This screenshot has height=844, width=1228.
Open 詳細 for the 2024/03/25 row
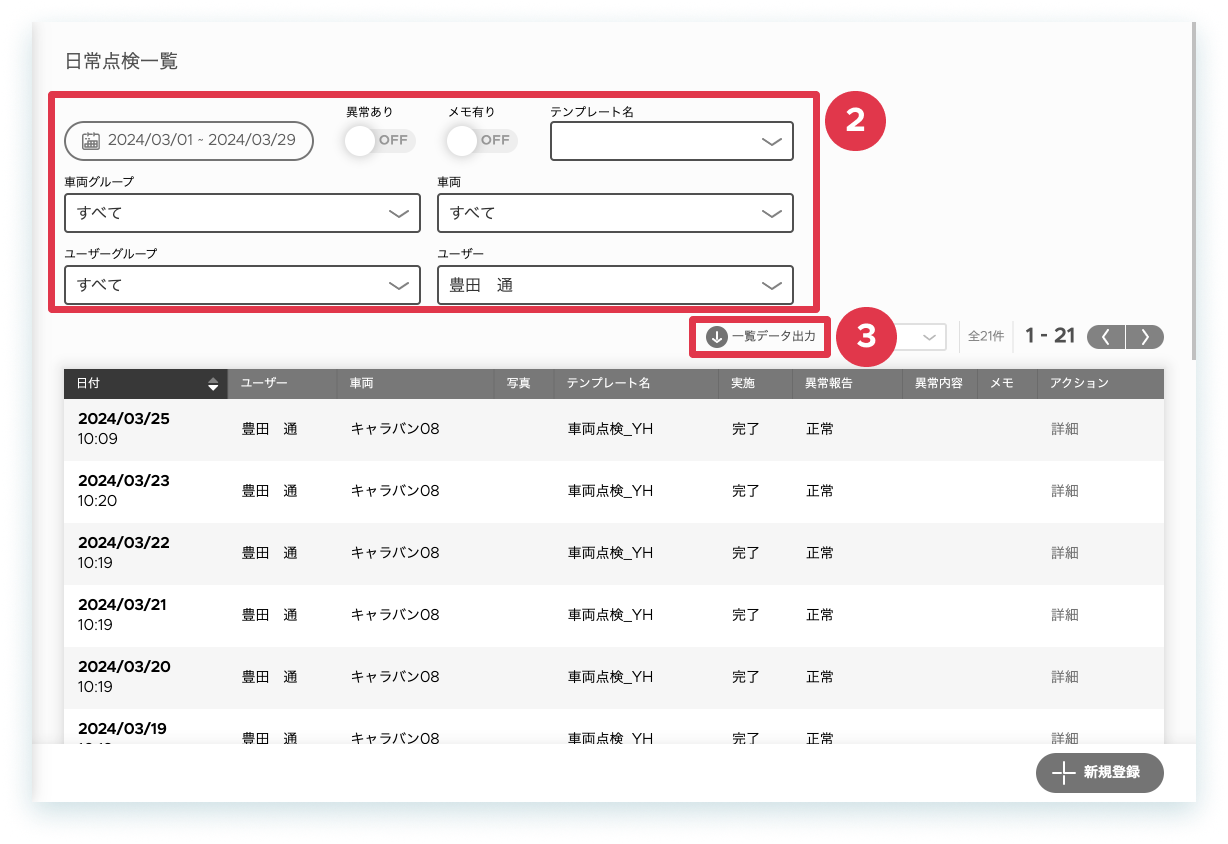(x=1065, y=429)
